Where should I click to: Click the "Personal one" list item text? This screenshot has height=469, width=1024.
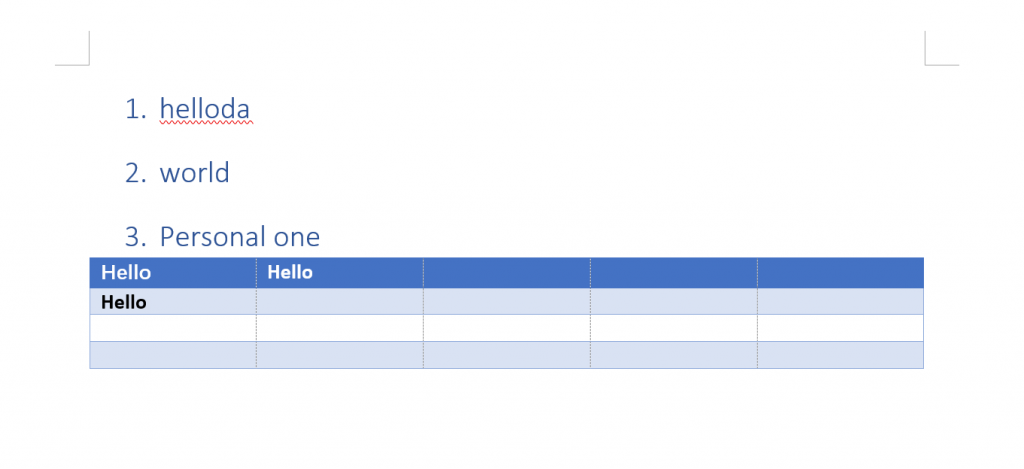pyautogui.click(x=240, y=237)
